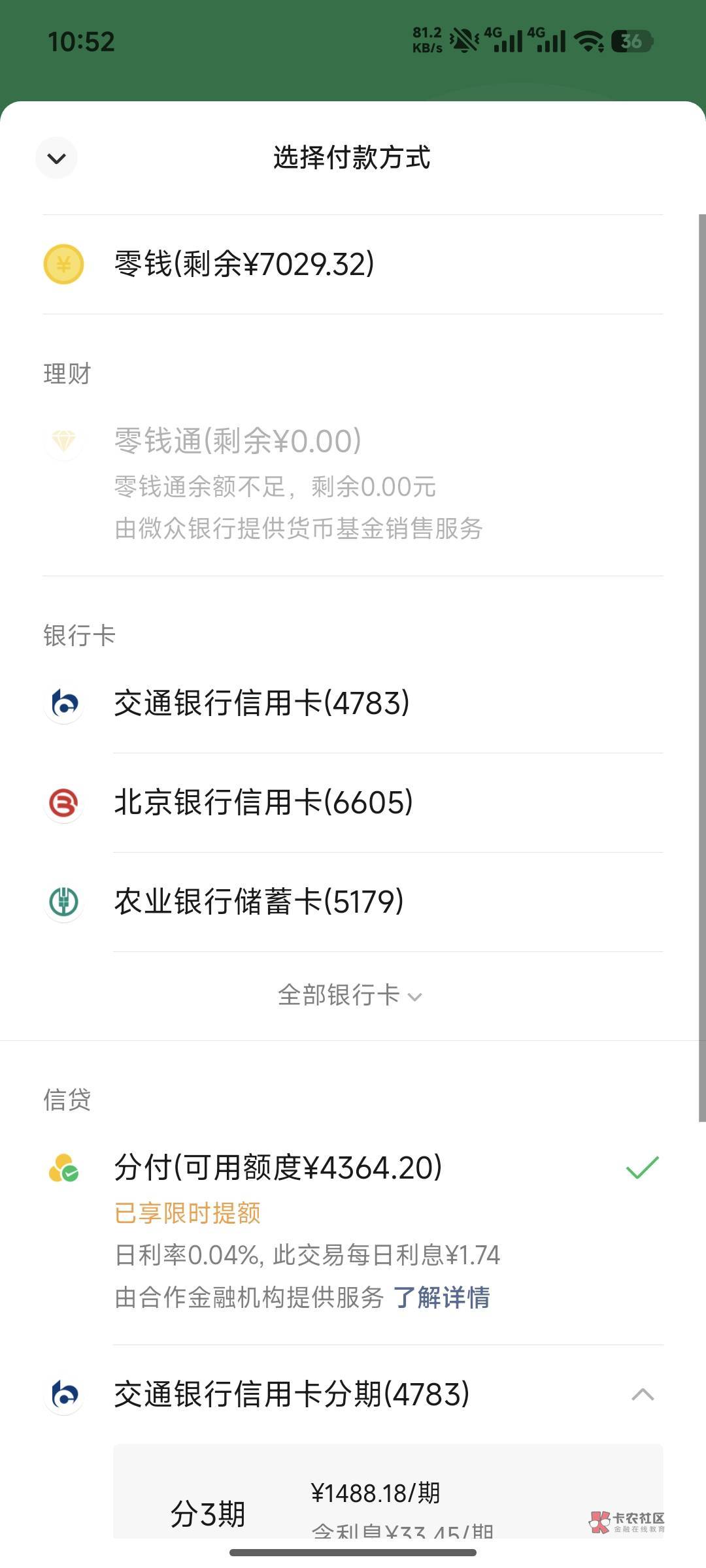Expand 全部银行卡 list
The width and height of the screenshot is (706, 1568).
[350, 995]
